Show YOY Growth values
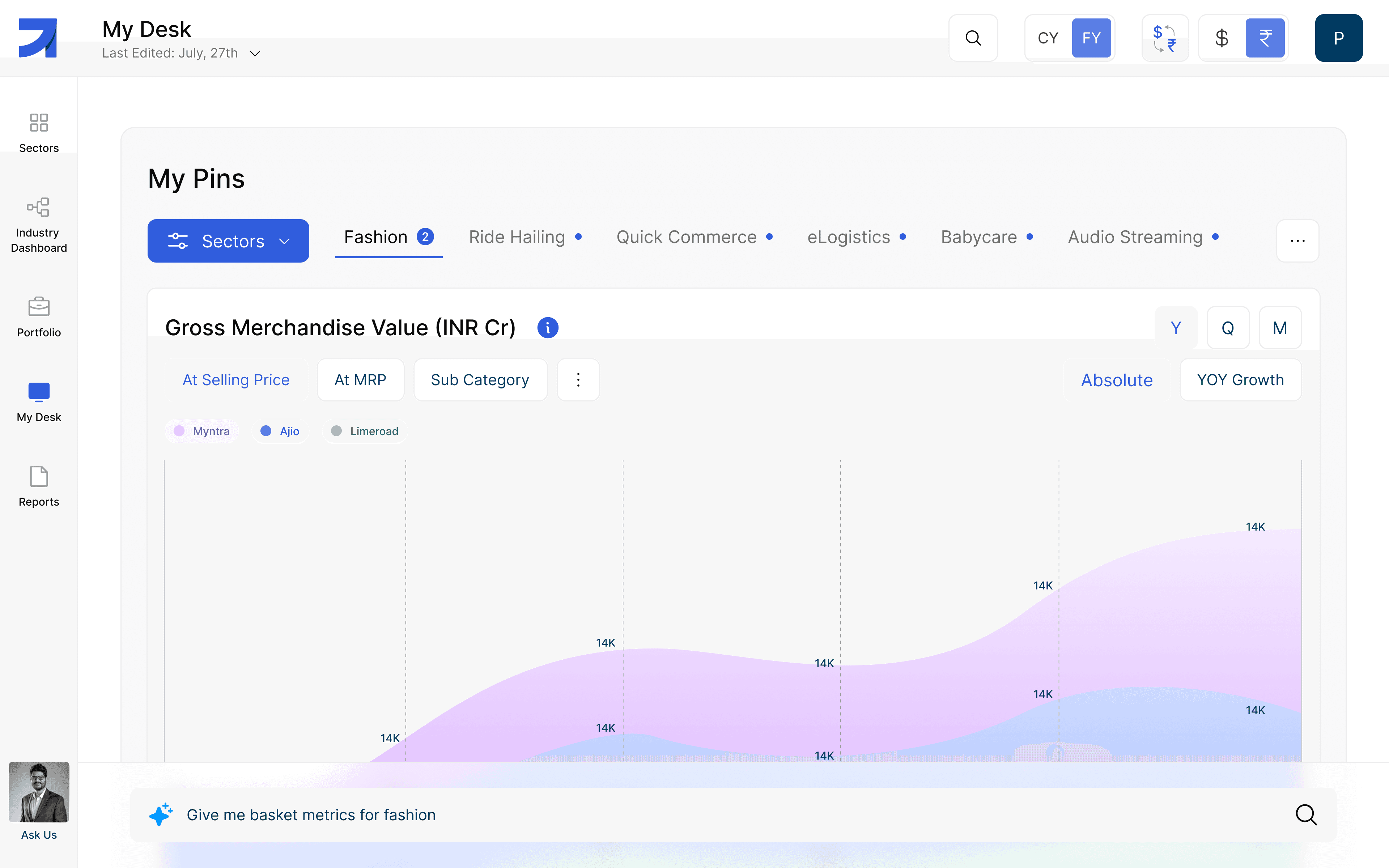Viewport: 1389px width, 868px height. (1240, 380)
